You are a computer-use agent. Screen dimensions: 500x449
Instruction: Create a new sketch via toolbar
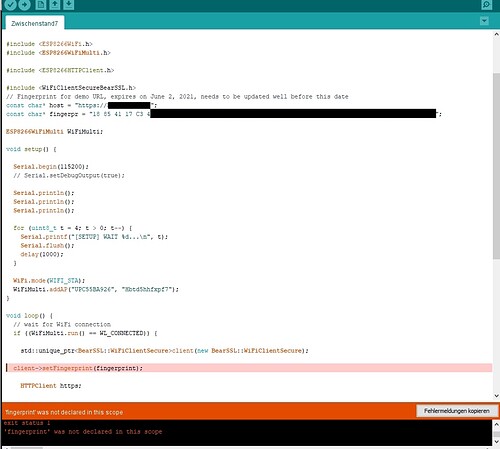click(41, 4)
